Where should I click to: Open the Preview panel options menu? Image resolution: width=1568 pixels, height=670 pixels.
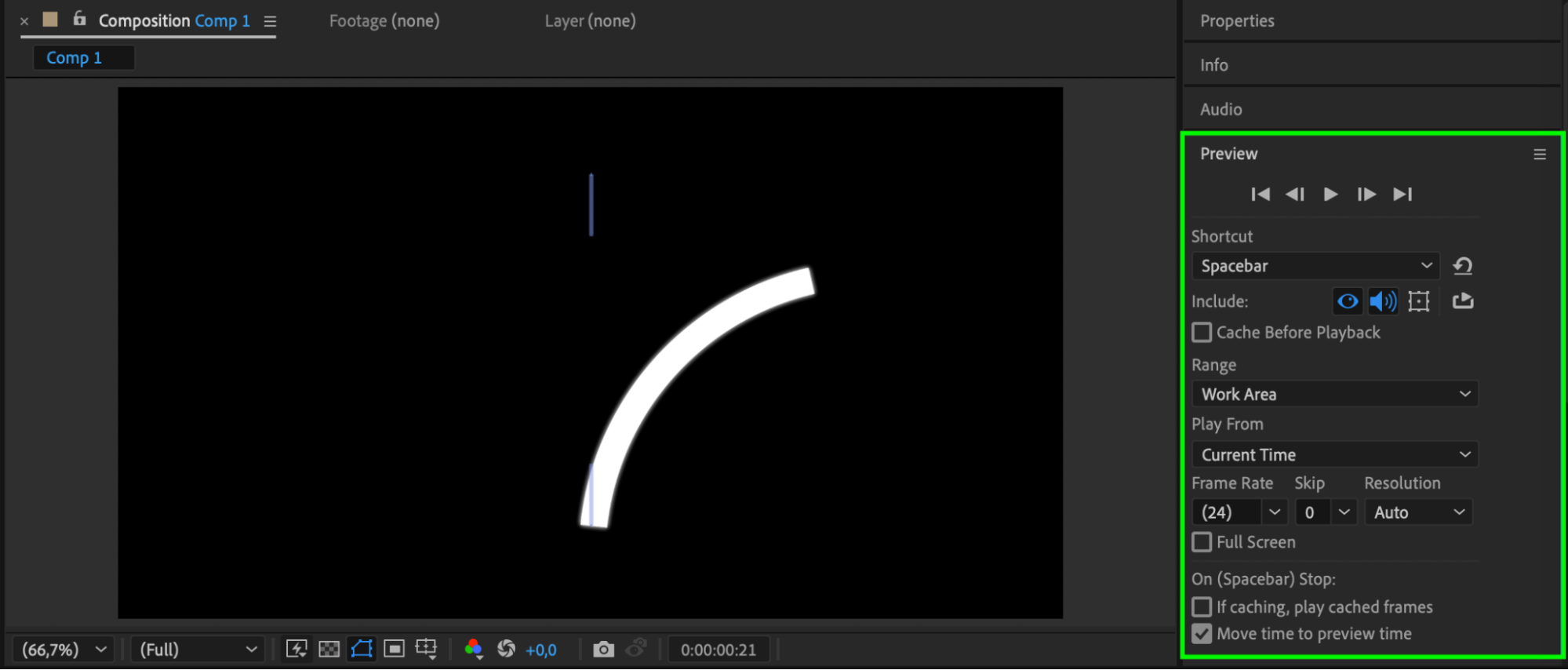[1540, 155]
